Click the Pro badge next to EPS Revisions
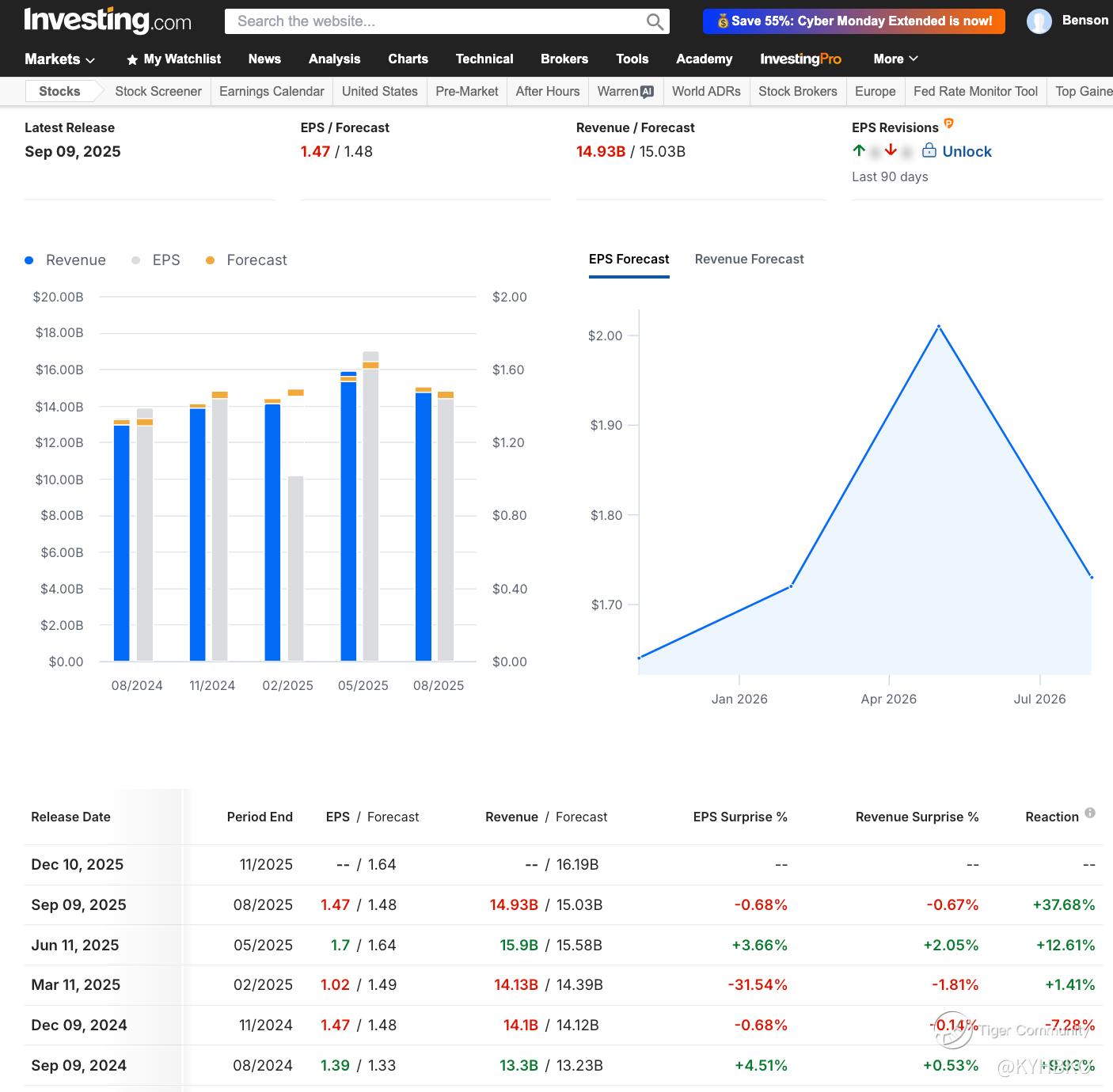Viewport: 1113px width, 1092px height. (x=948, y=123)
